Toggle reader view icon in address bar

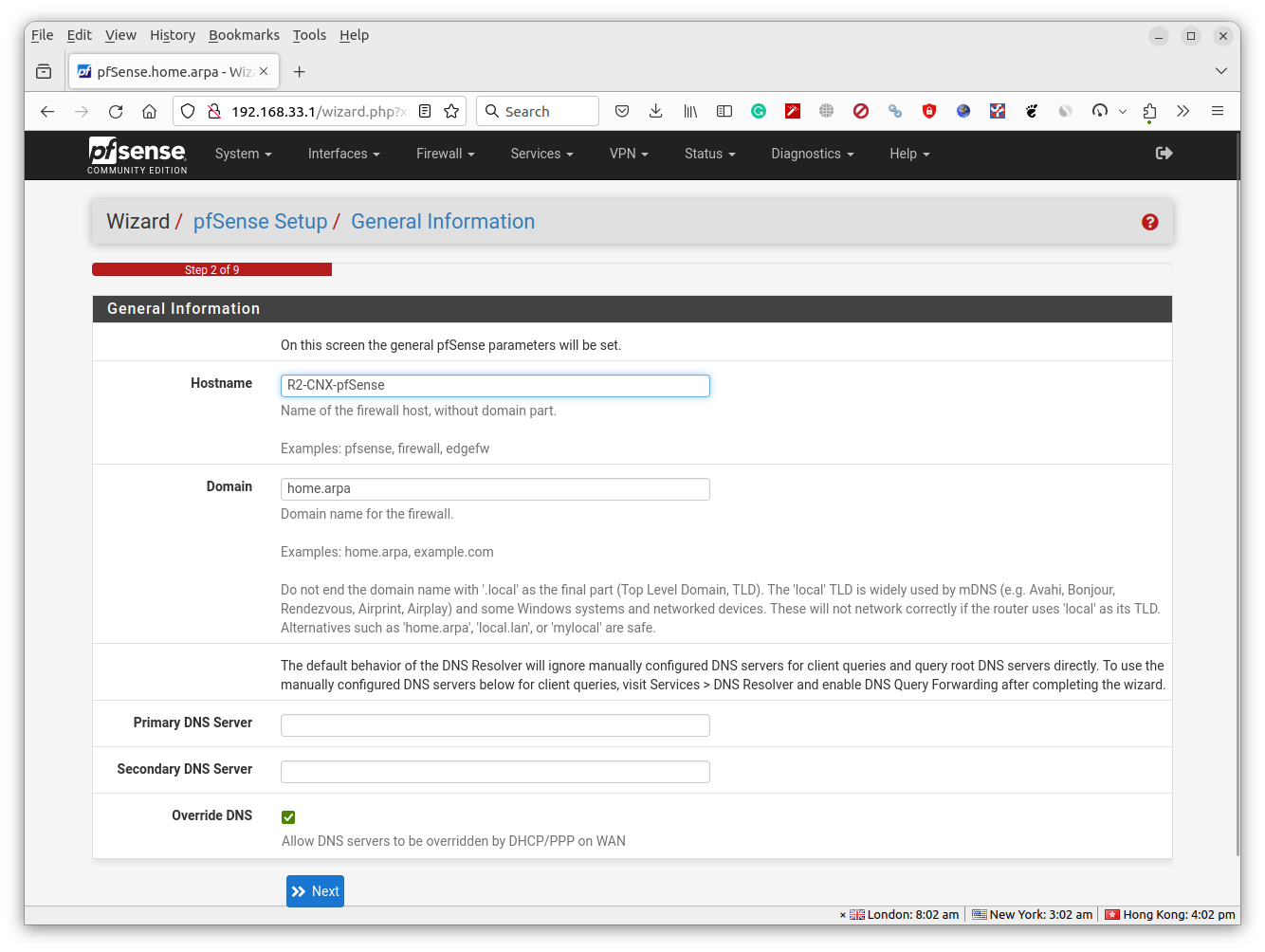tap(425, 111)
